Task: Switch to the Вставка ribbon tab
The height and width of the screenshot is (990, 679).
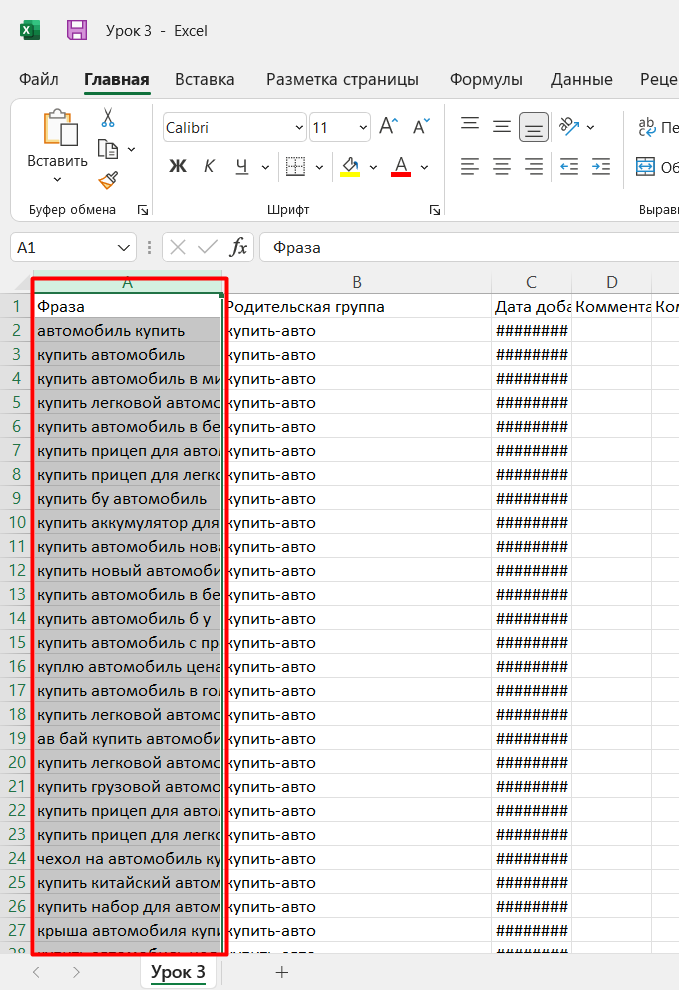Action: coord(205,80)
